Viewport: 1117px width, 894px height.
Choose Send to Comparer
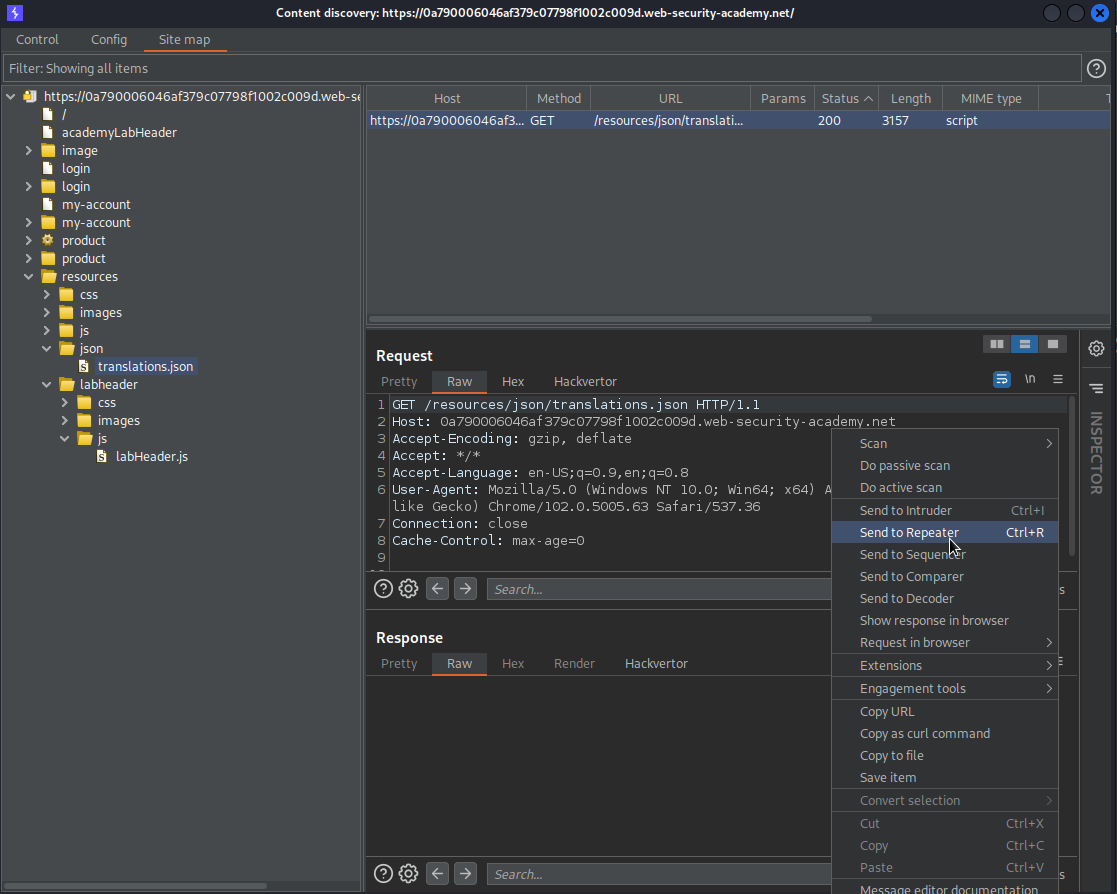click(x=945, y=576)
